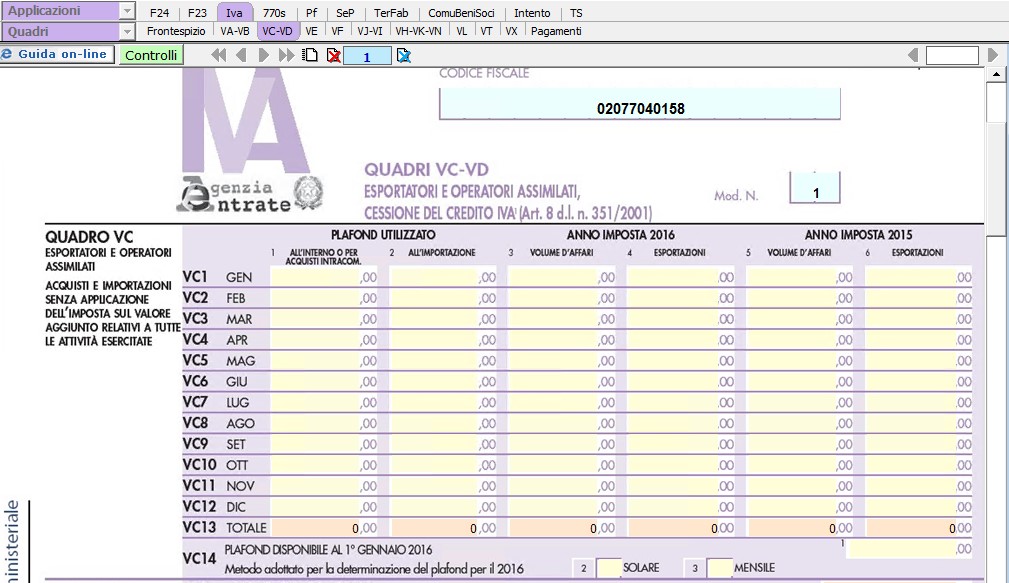Switch to the VE quadro

[311, 31]
